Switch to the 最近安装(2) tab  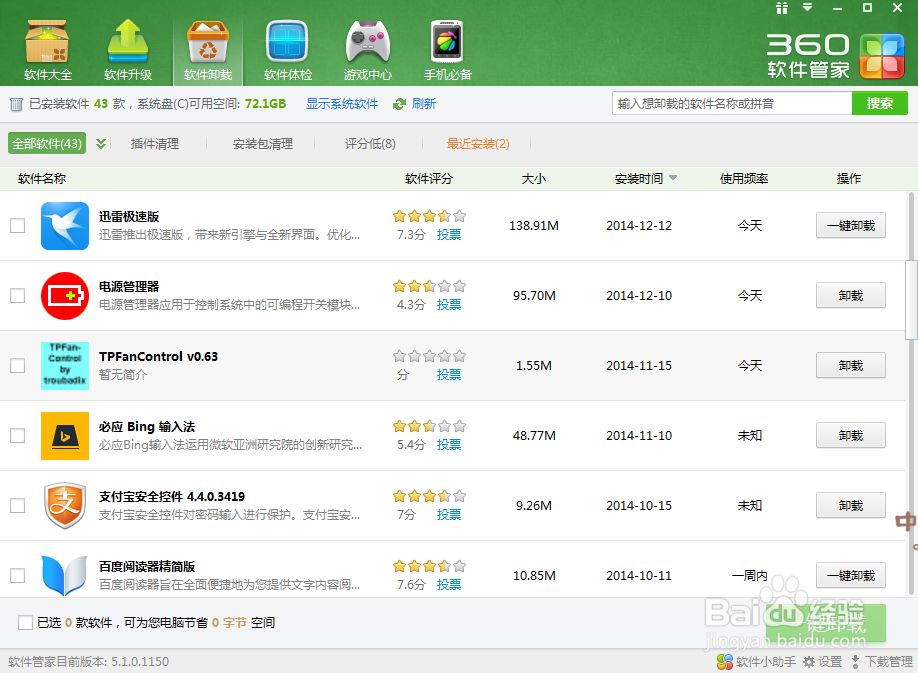[477, 143]
